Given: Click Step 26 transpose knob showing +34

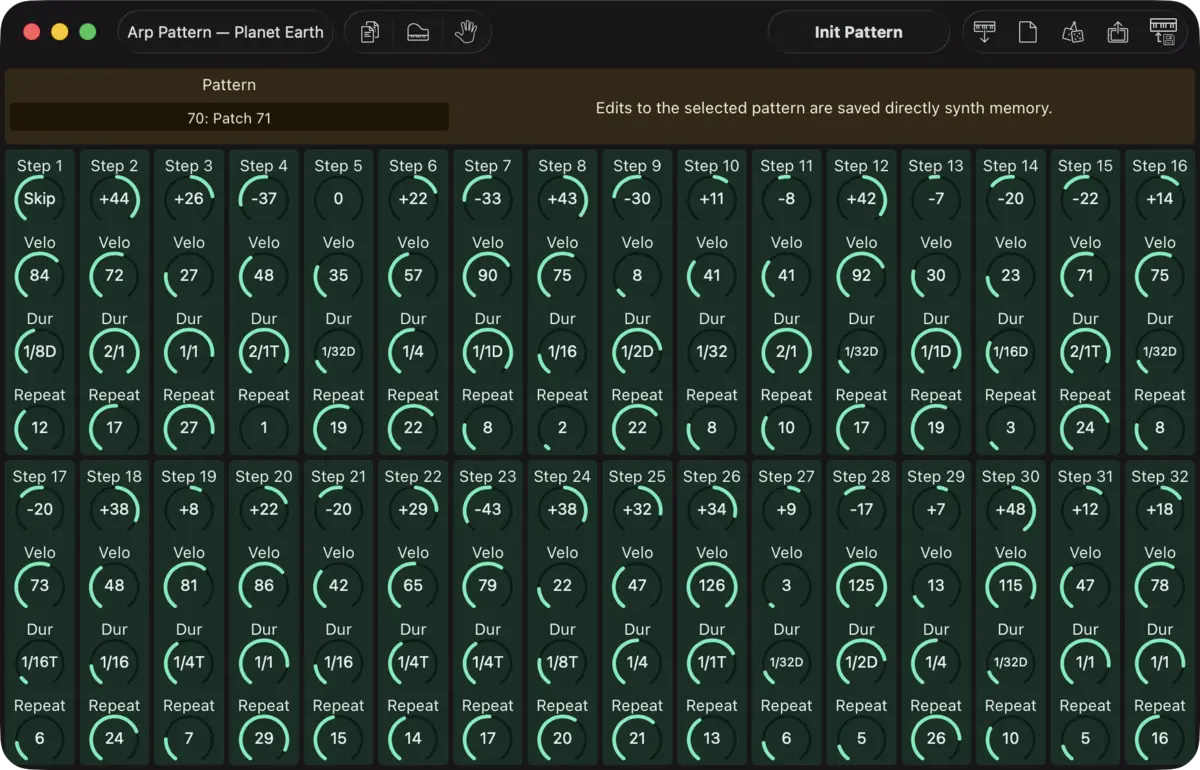Looking at the screenshot, I should pos(712,510).
